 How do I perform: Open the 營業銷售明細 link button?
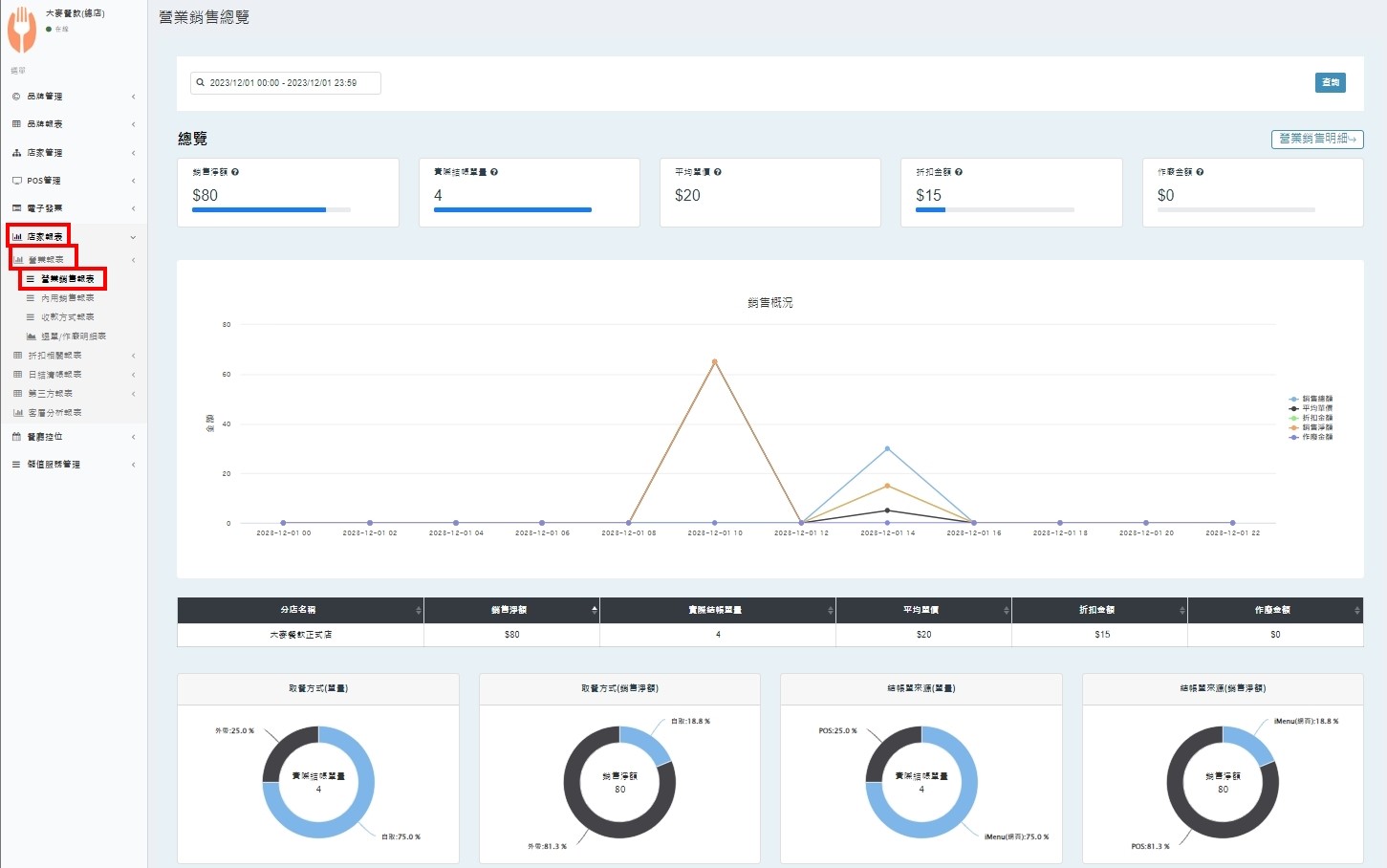1316,139
